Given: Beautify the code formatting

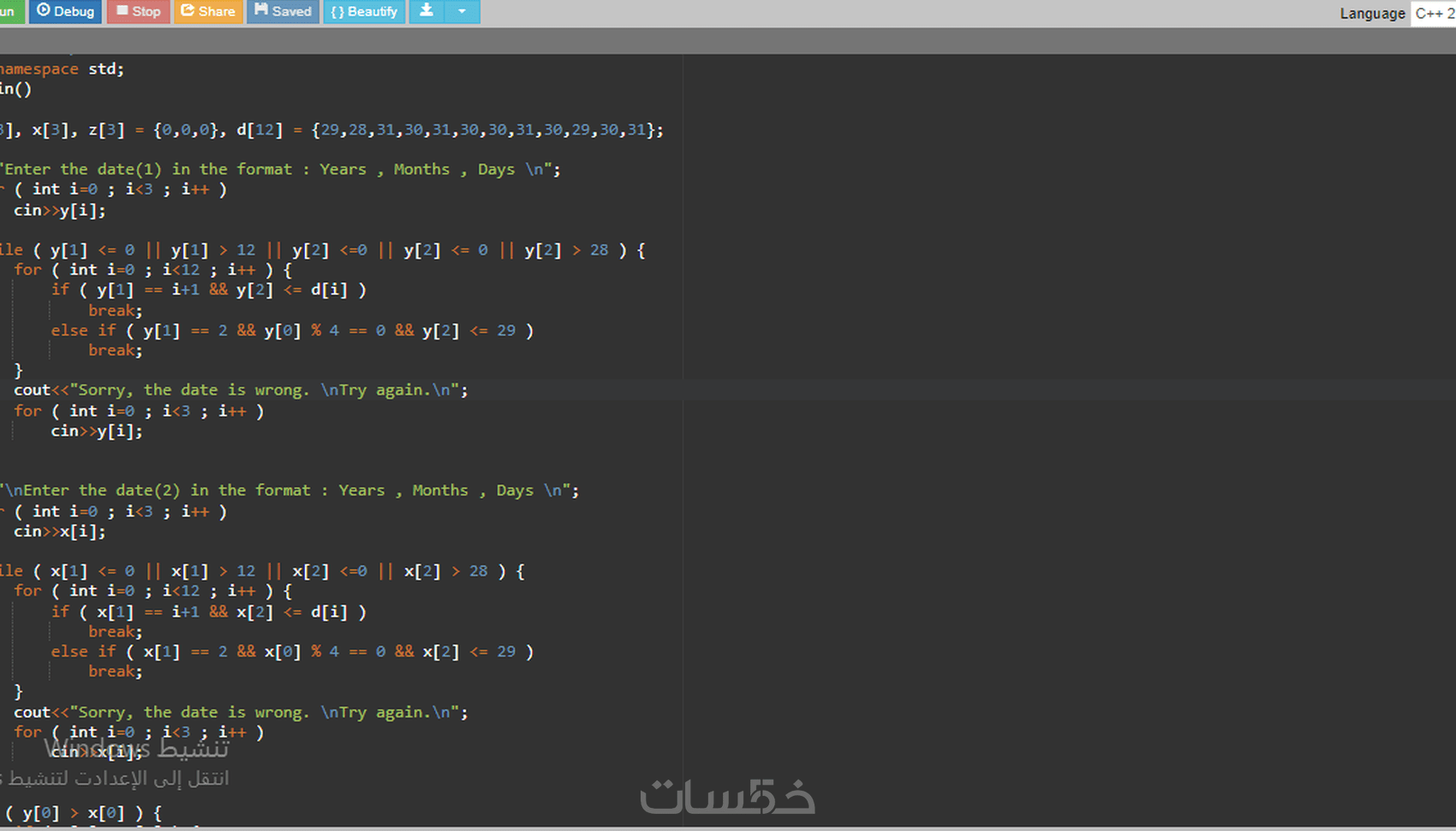Looking at the screenshot, I should [x=364, y=11].
